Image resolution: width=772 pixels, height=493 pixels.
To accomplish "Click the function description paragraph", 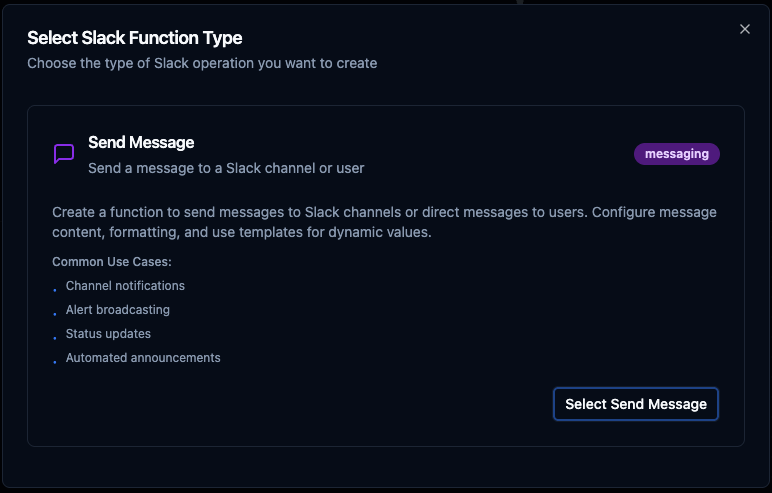I will click(x=384, y=222).
